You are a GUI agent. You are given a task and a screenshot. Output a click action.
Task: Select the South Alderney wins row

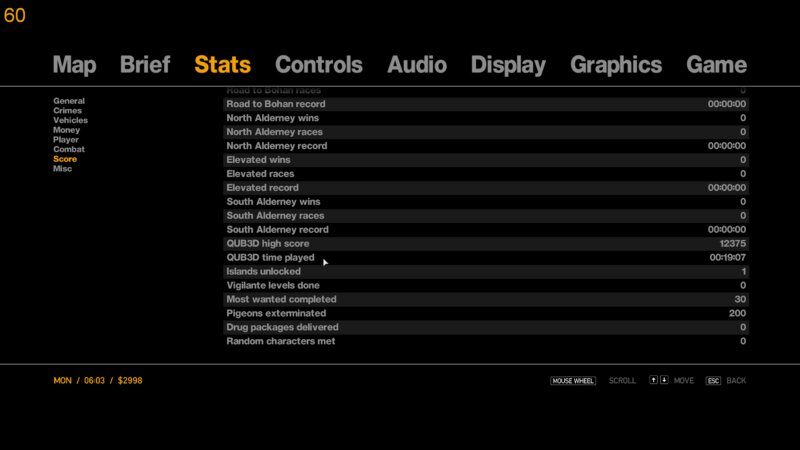pos(486,202)
